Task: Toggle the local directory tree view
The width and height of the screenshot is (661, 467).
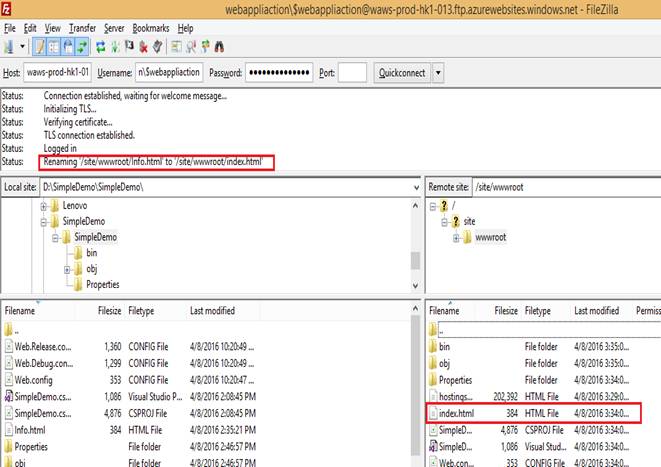Action: coord(54,47)
